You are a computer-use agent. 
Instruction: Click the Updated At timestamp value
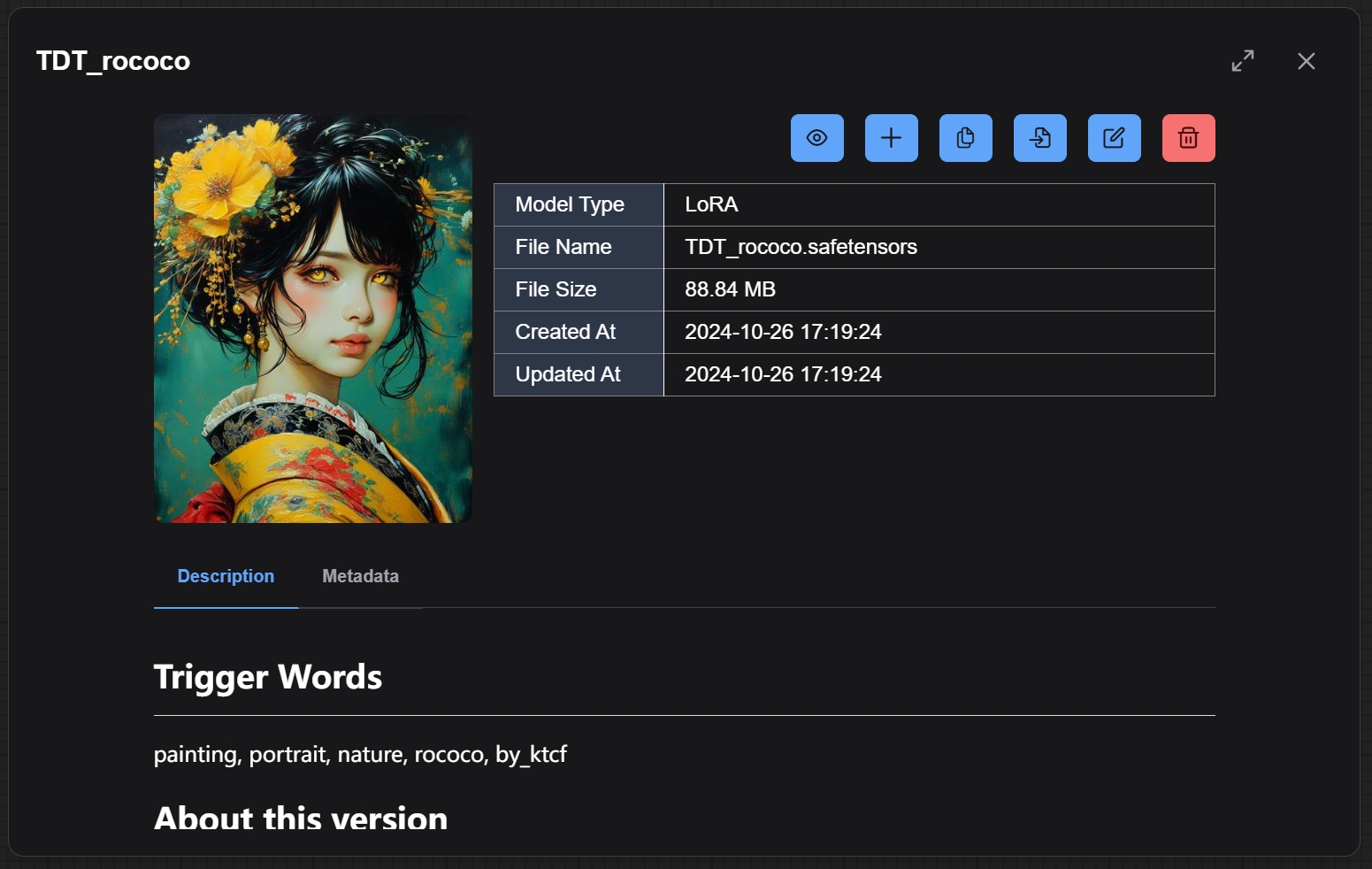tap(783, 374)
